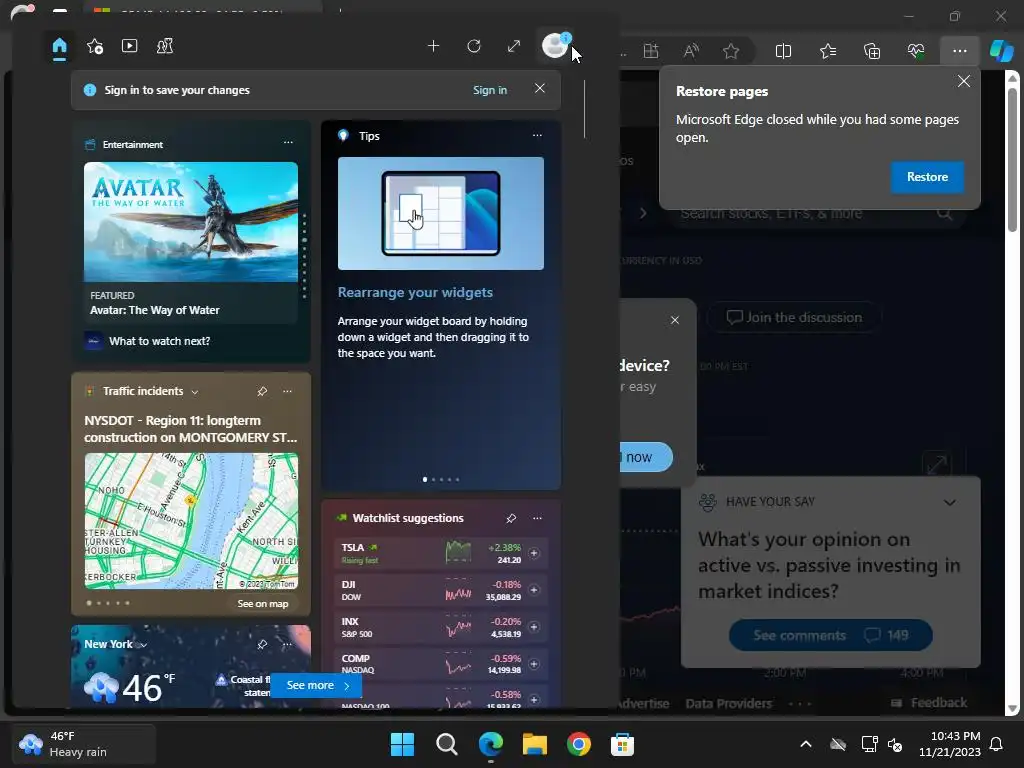The height and width of the screenshot is (768, 1024).
Task: Open the DJI DOW stock row
Action: [441, 590]
